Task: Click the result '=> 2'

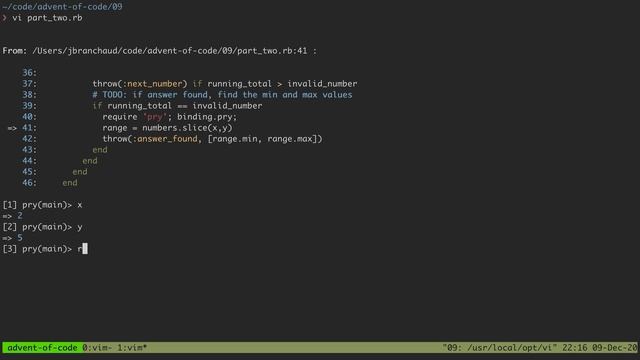Action: coord(13,216)
